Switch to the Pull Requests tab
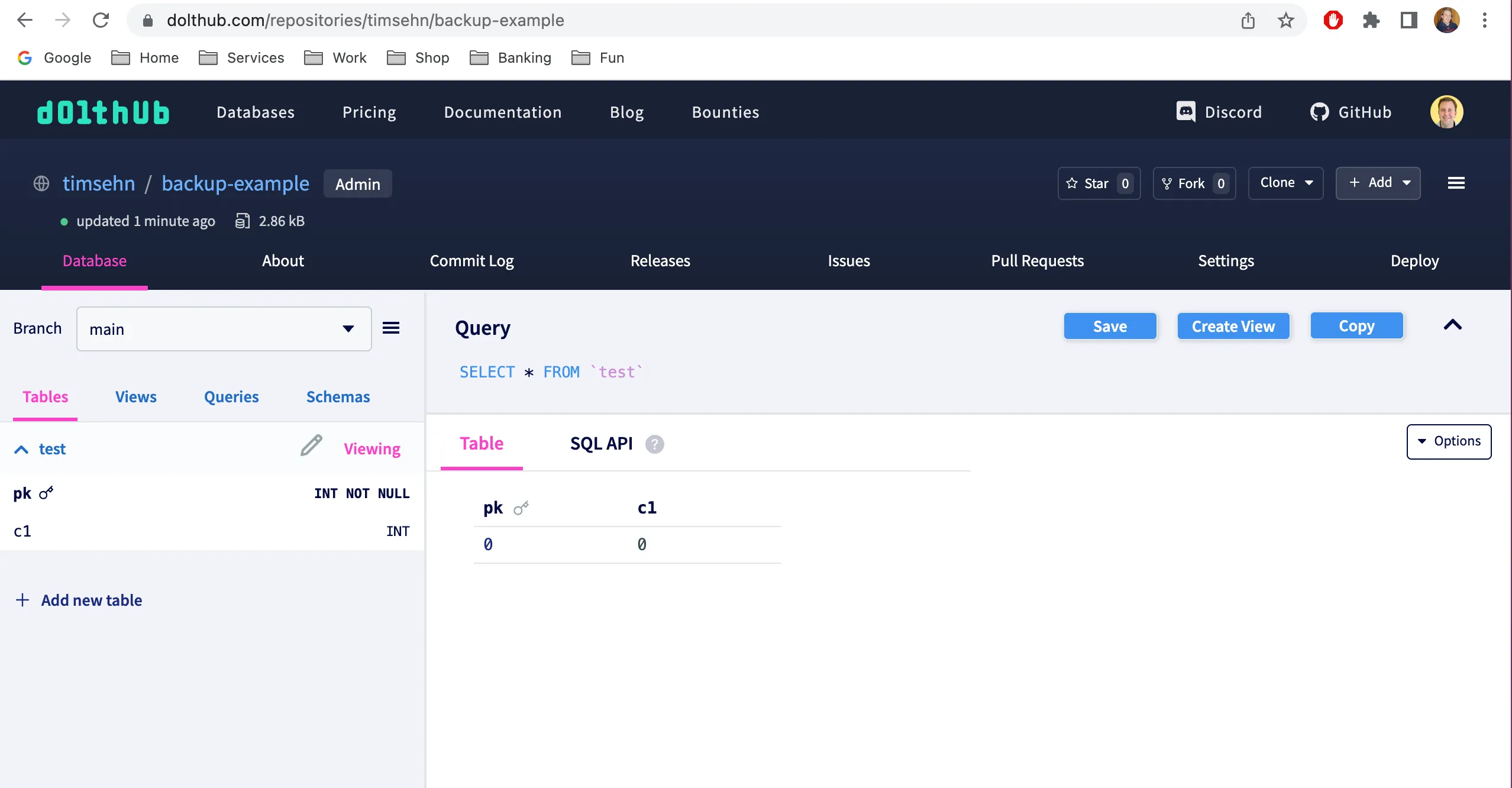This screenshot has height=788, width=1512. [1038, 261]
